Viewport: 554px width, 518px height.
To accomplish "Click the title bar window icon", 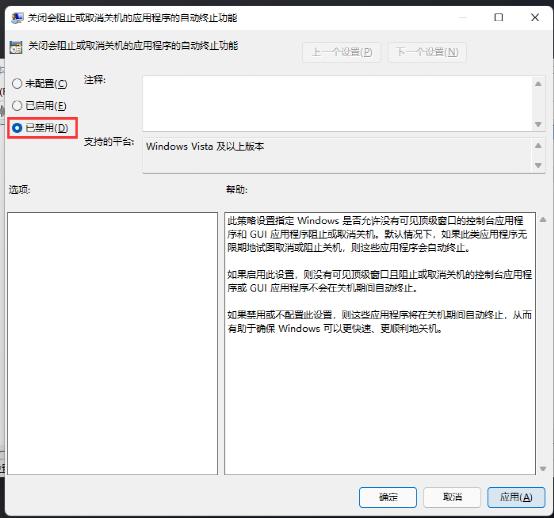I will [17, 18].
